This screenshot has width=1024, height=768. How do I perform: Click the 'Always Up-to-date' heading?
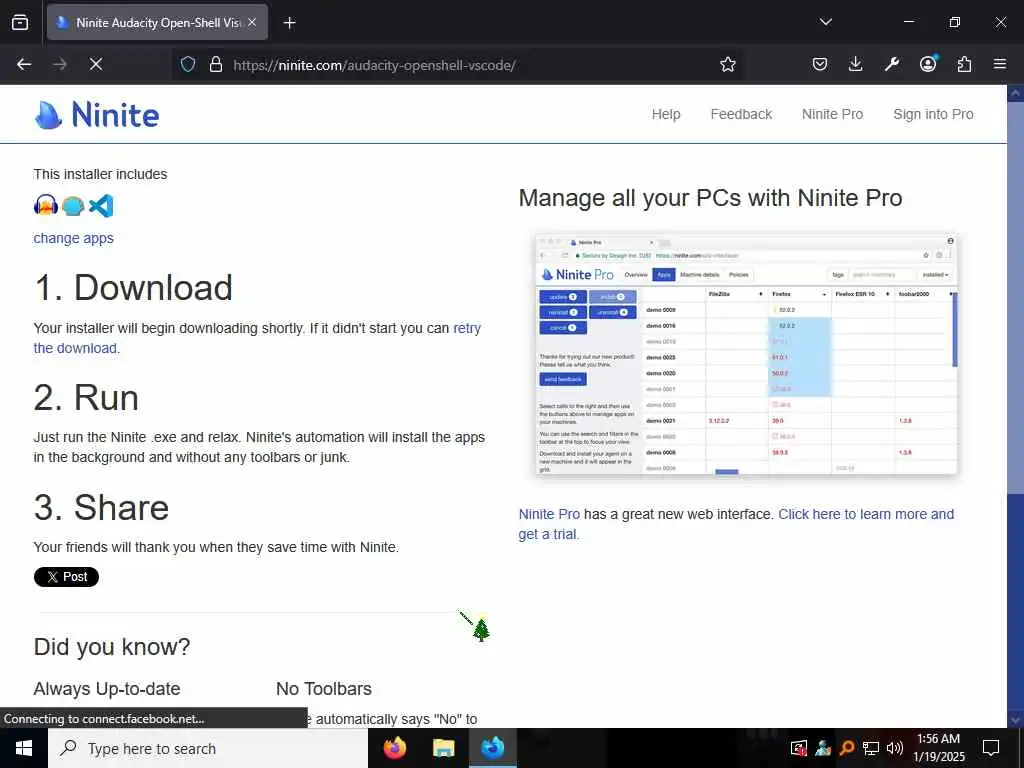[x=107, y=688]
